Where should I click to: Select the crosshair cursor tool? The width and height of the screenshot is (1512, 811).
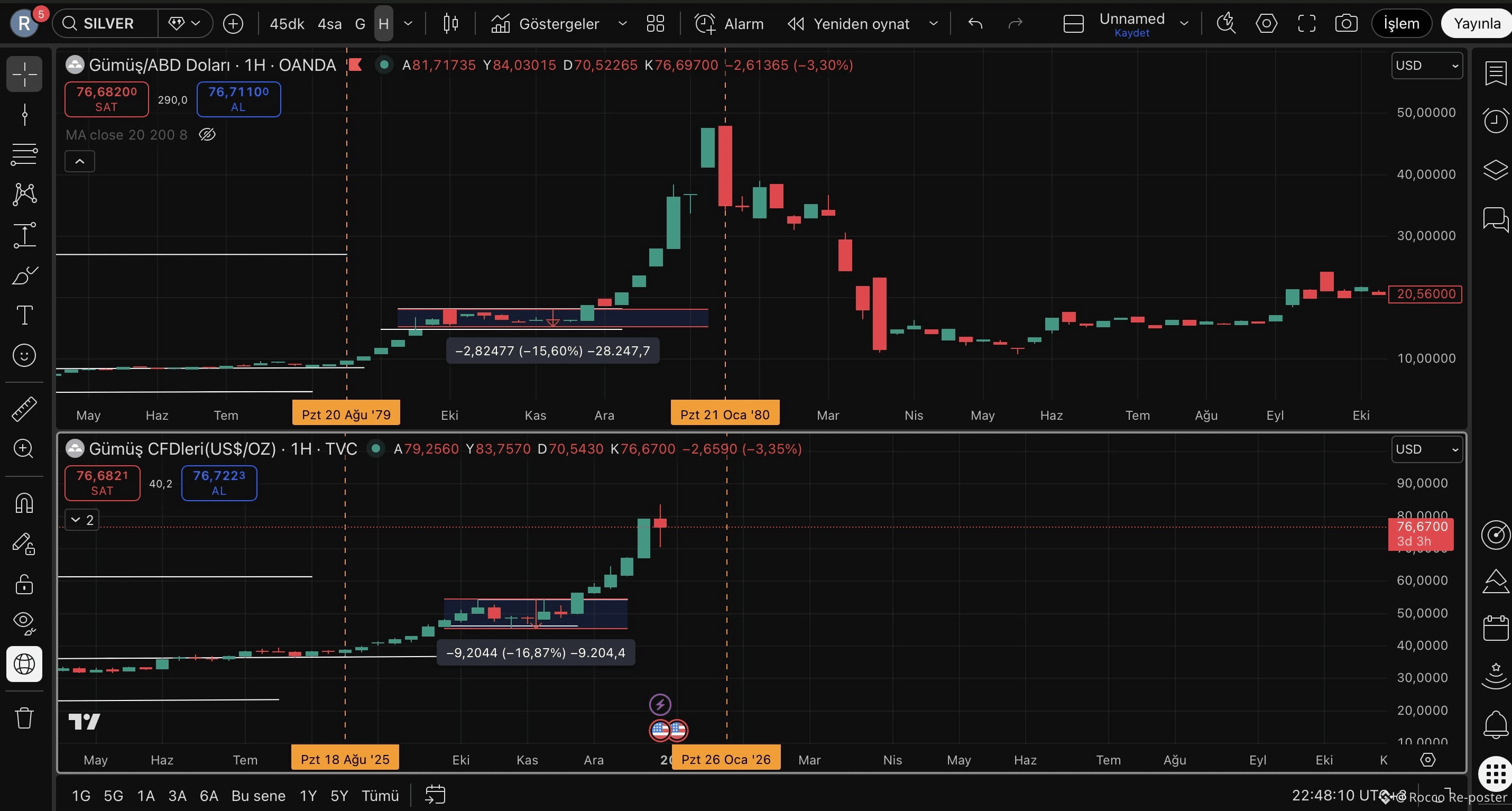(x=24, y=74)
